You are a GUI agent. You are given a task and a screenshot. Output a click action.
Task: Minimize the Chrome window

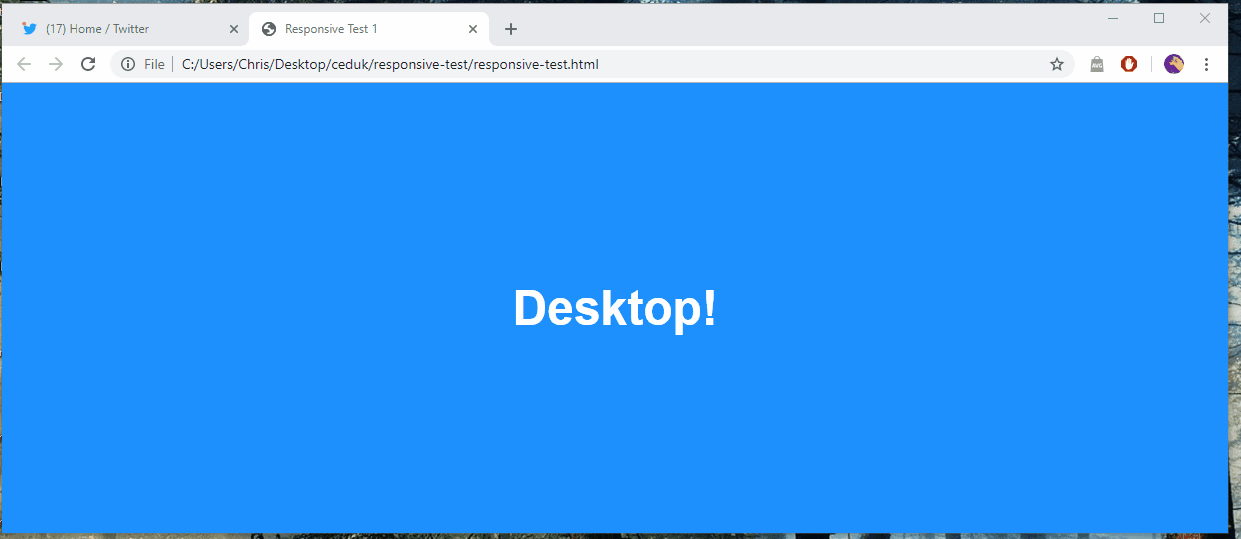(1113, 18)
